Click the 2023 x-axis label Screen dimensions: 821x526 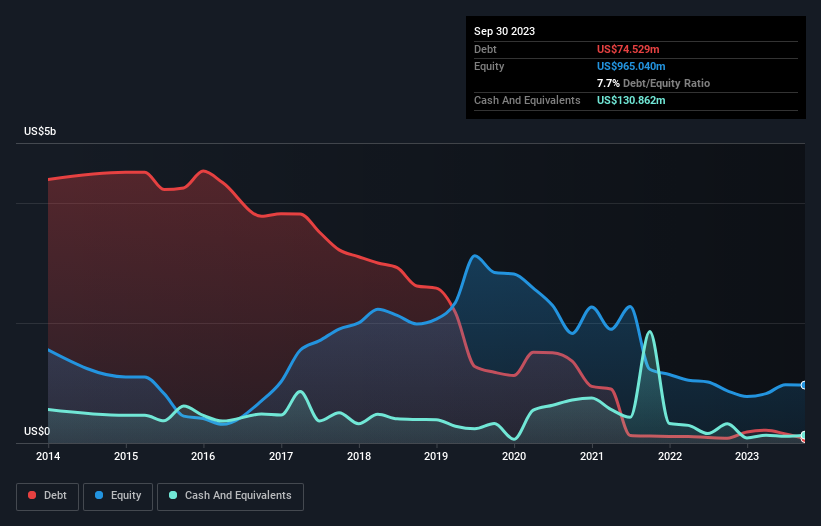[x=747, y=456]
